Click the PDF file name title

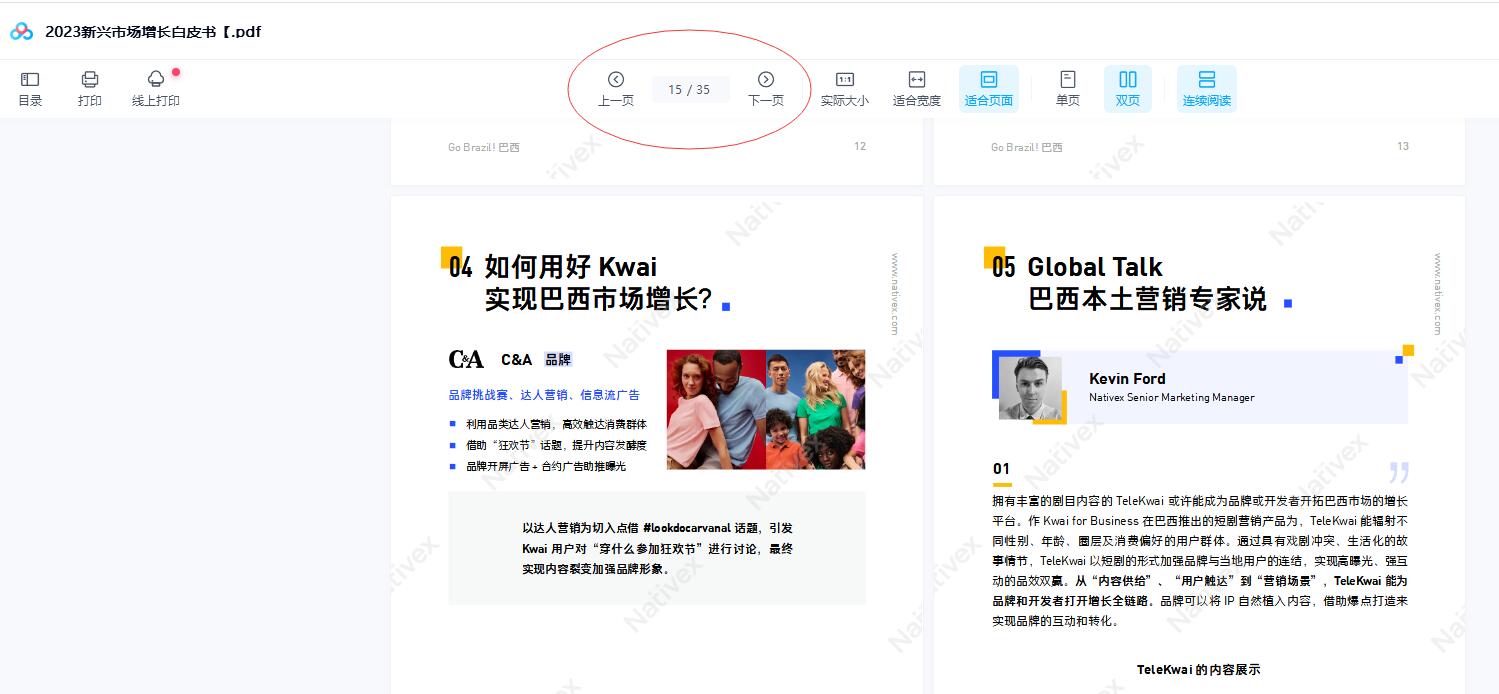click(x=153, y=32)
